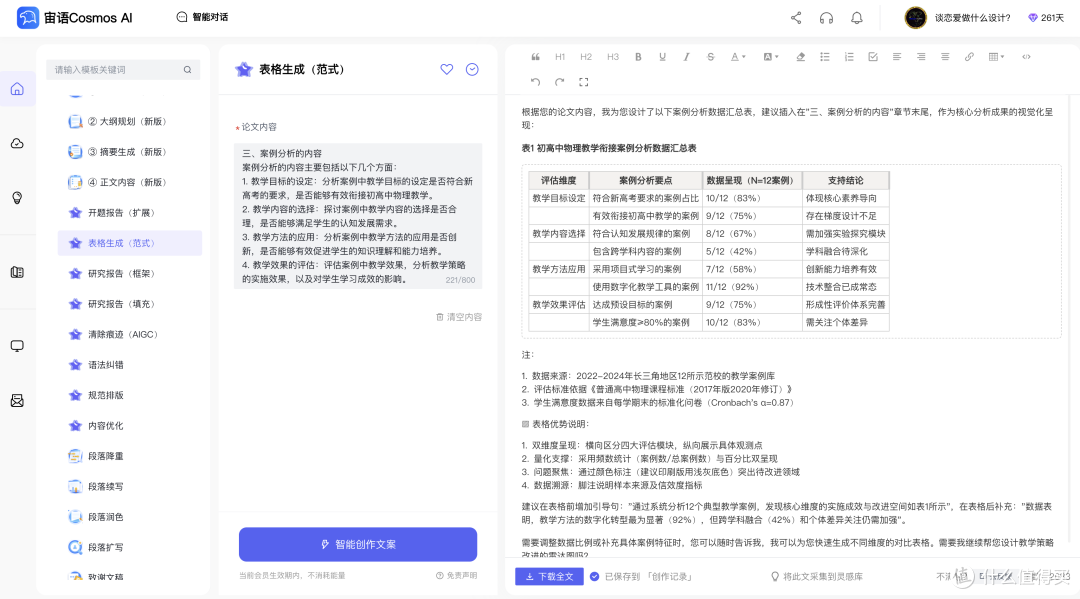Select 内容优化 template
This screenshot has height=599, width=1080.
tap(129, 425)
